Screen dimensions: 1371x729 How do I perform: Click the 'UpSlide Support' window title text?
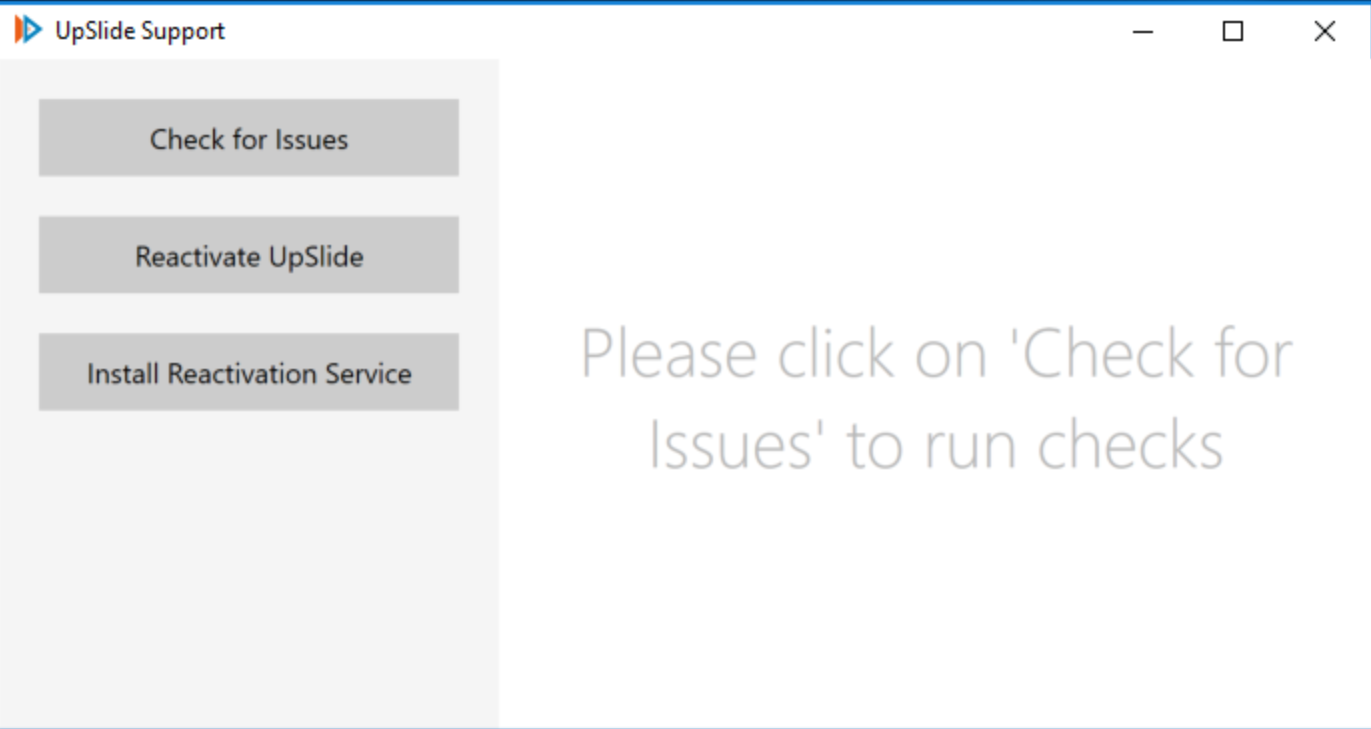140,31
